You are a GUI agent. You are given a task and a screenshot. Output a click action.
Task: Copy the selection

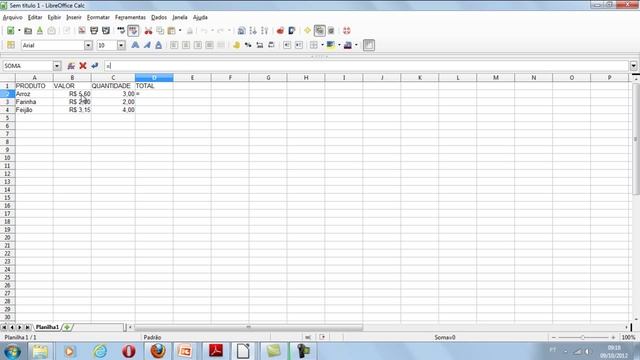[160, 31]
